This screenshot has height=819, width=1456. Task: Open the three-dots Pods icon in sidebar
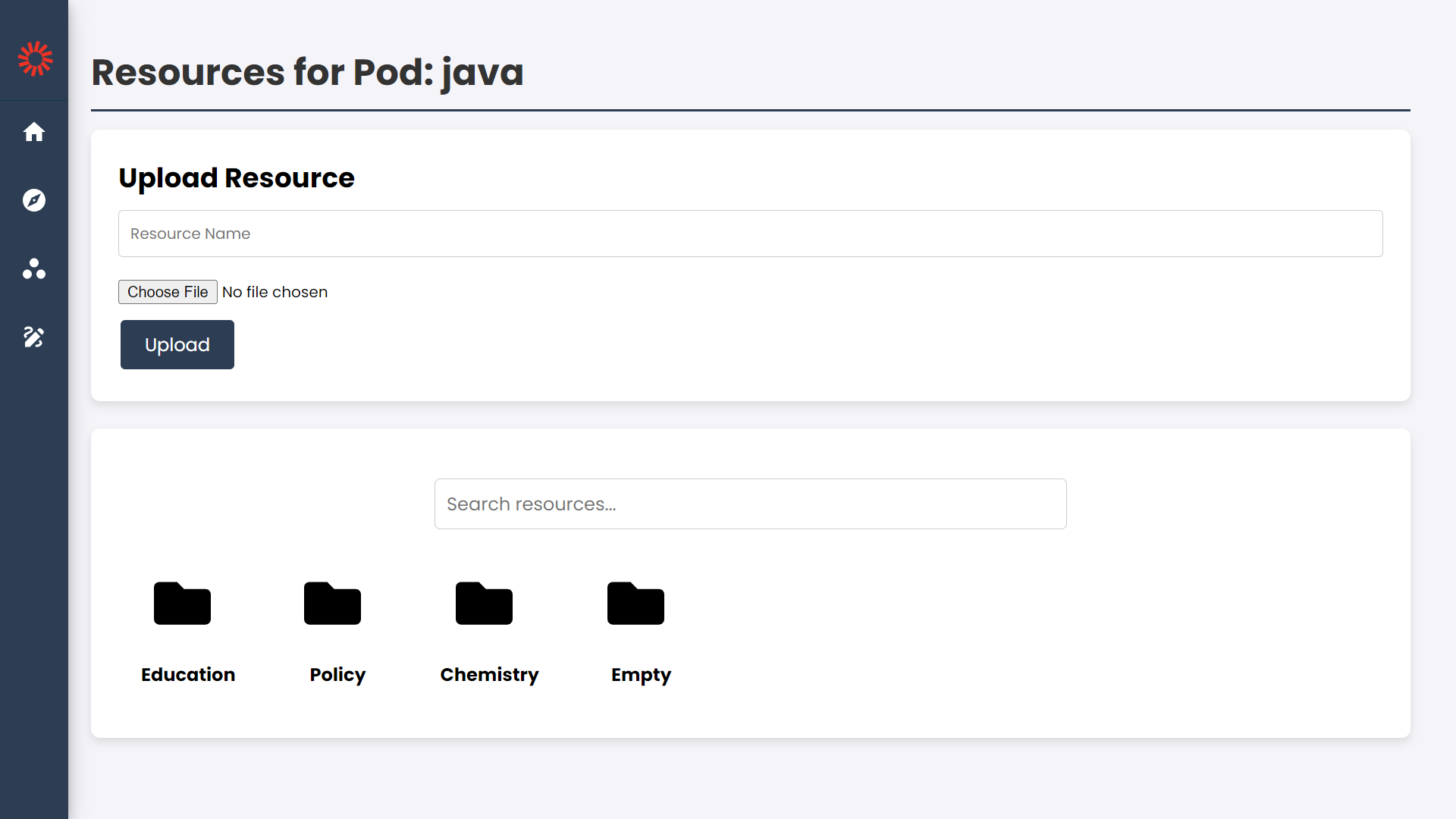tap(34, 268)
